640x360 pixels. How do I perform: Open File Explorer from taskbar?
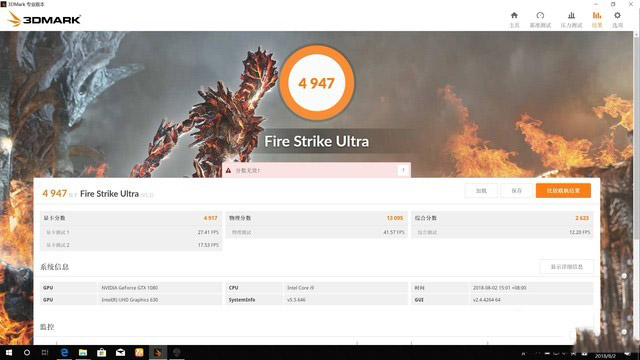[x=83, y=352]
